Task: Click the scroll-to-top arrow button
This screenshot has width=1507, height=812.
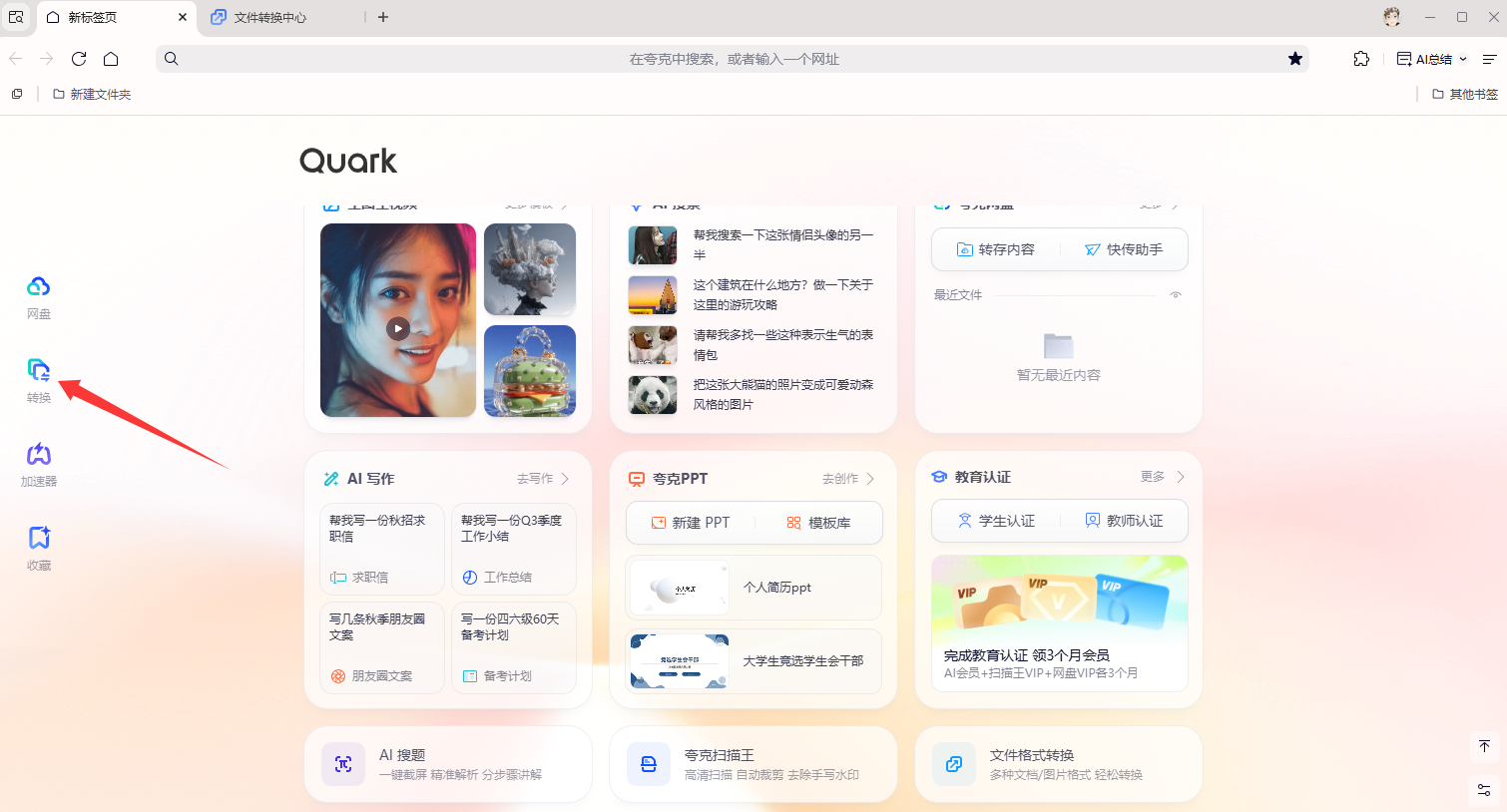Action: pos(1484,746)
